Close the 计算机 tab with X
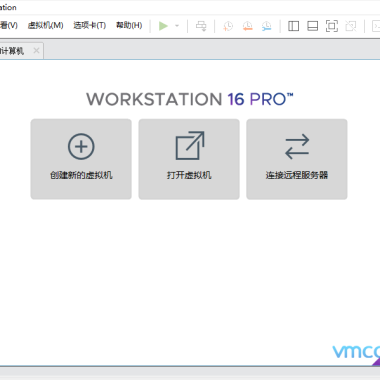The width and height of the screenshot is (380, 380). tap(36, 51)
